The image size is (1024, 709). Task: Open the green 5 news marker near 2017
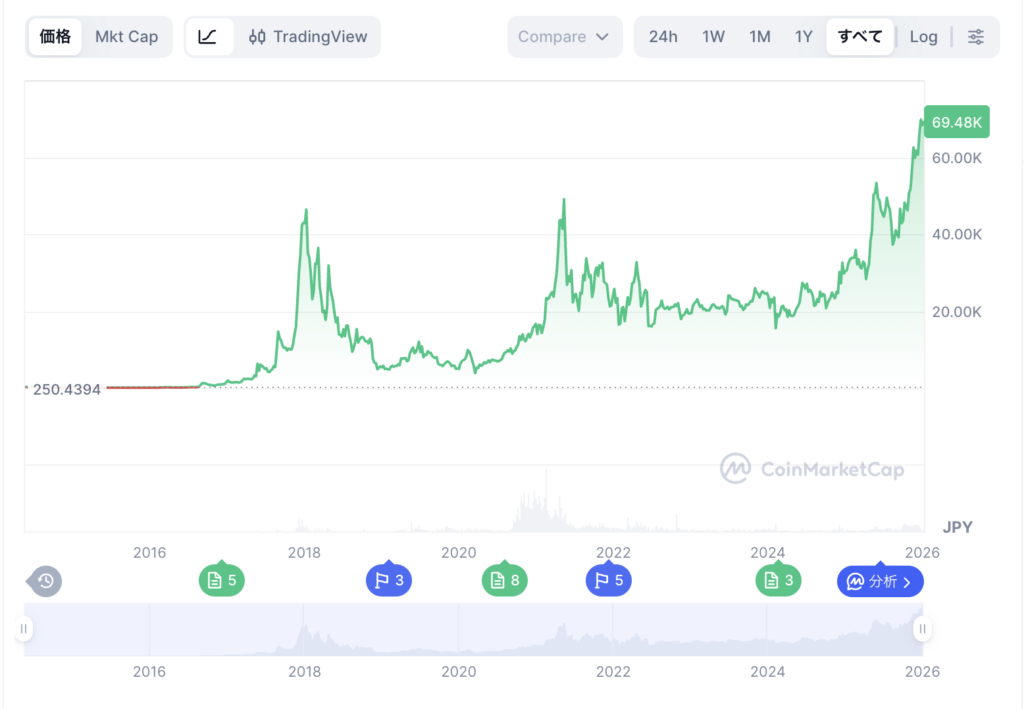222,580
